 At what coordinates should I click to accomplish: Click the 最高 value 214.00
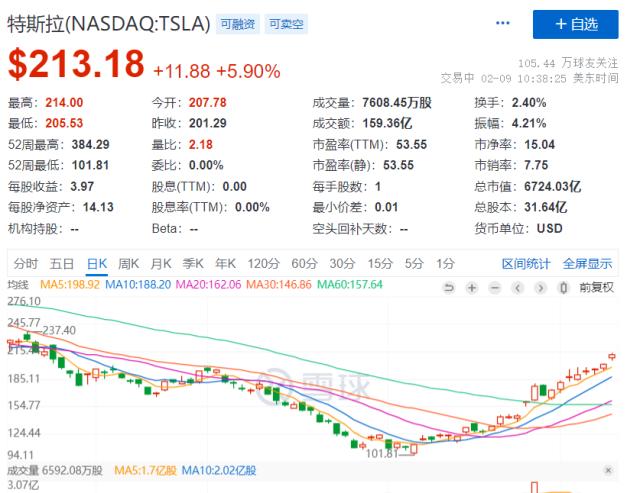pos(64,102)
